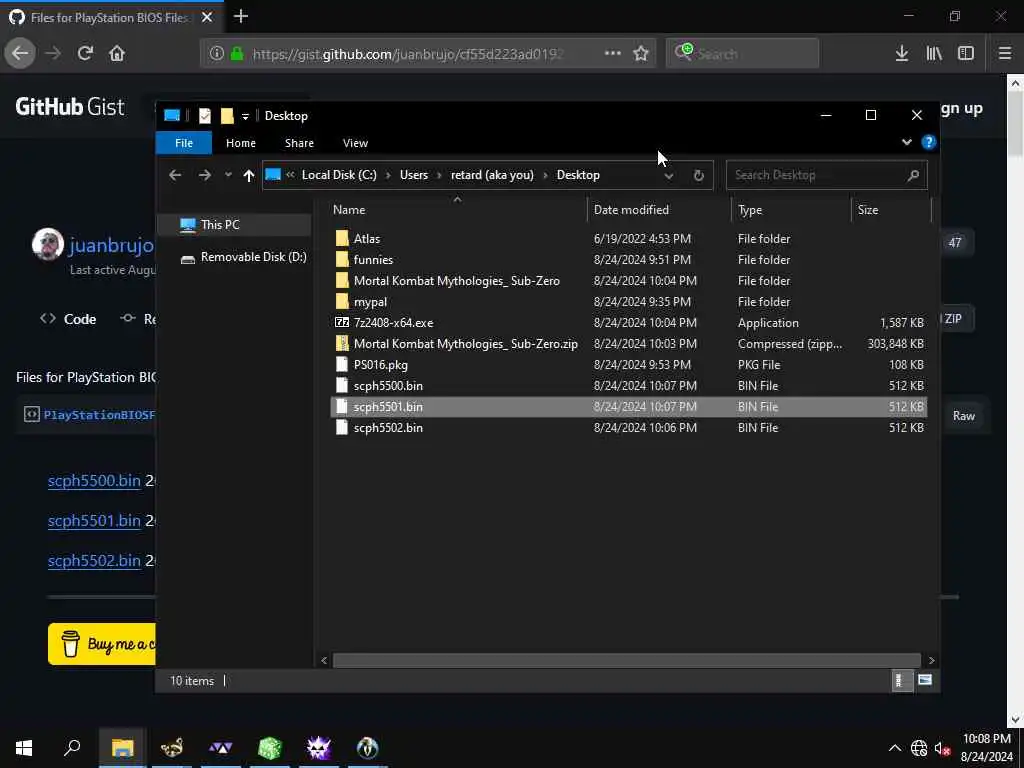Go to the browser home page
Viewport: 1024px width, 768px height.
click(x=117, y=53)
